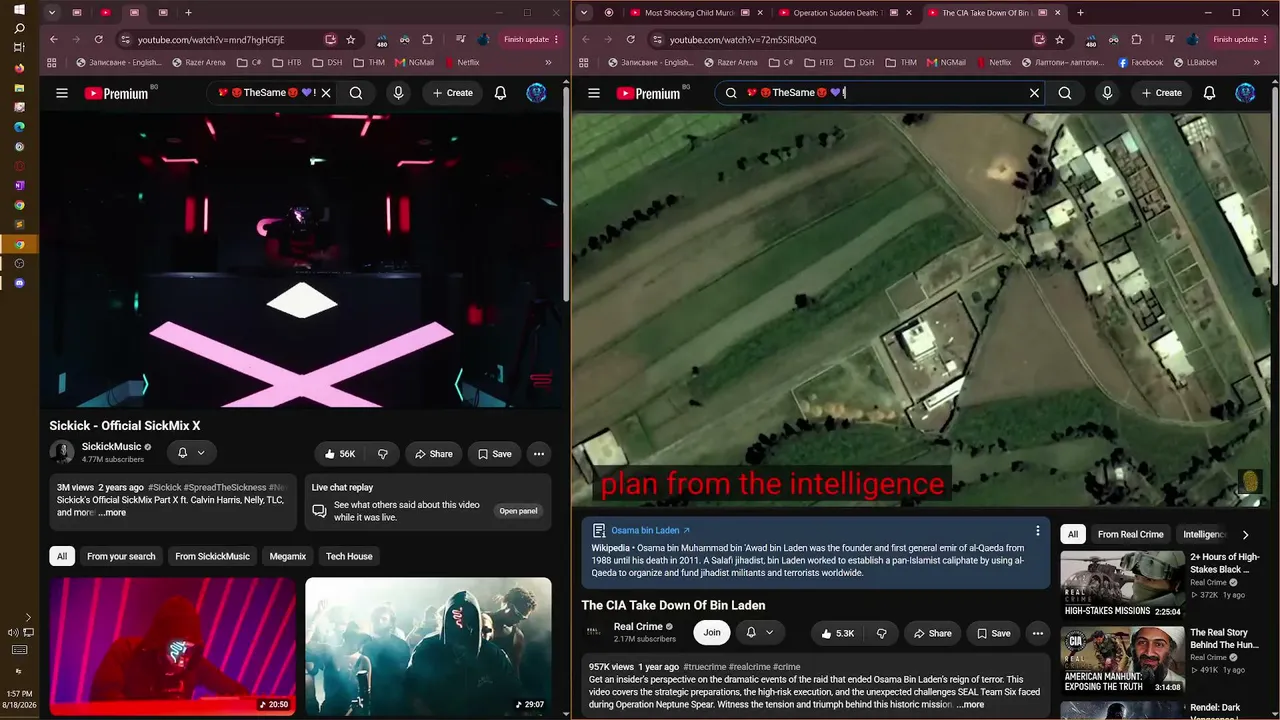Switch to Most Shocking Child Murders tab

[x=689, y=13]
